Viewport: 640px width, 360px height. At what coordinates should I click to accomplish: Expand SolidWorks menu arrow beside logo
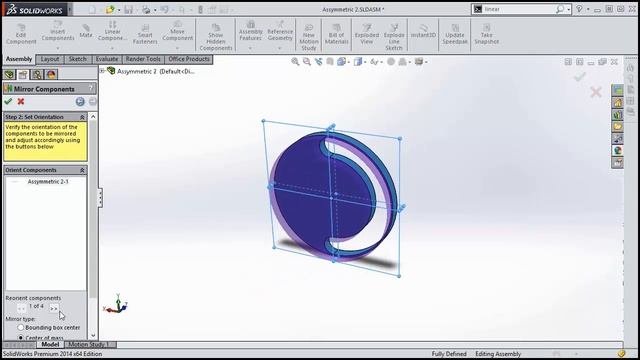pyautogui.click(x=69, y=9)
